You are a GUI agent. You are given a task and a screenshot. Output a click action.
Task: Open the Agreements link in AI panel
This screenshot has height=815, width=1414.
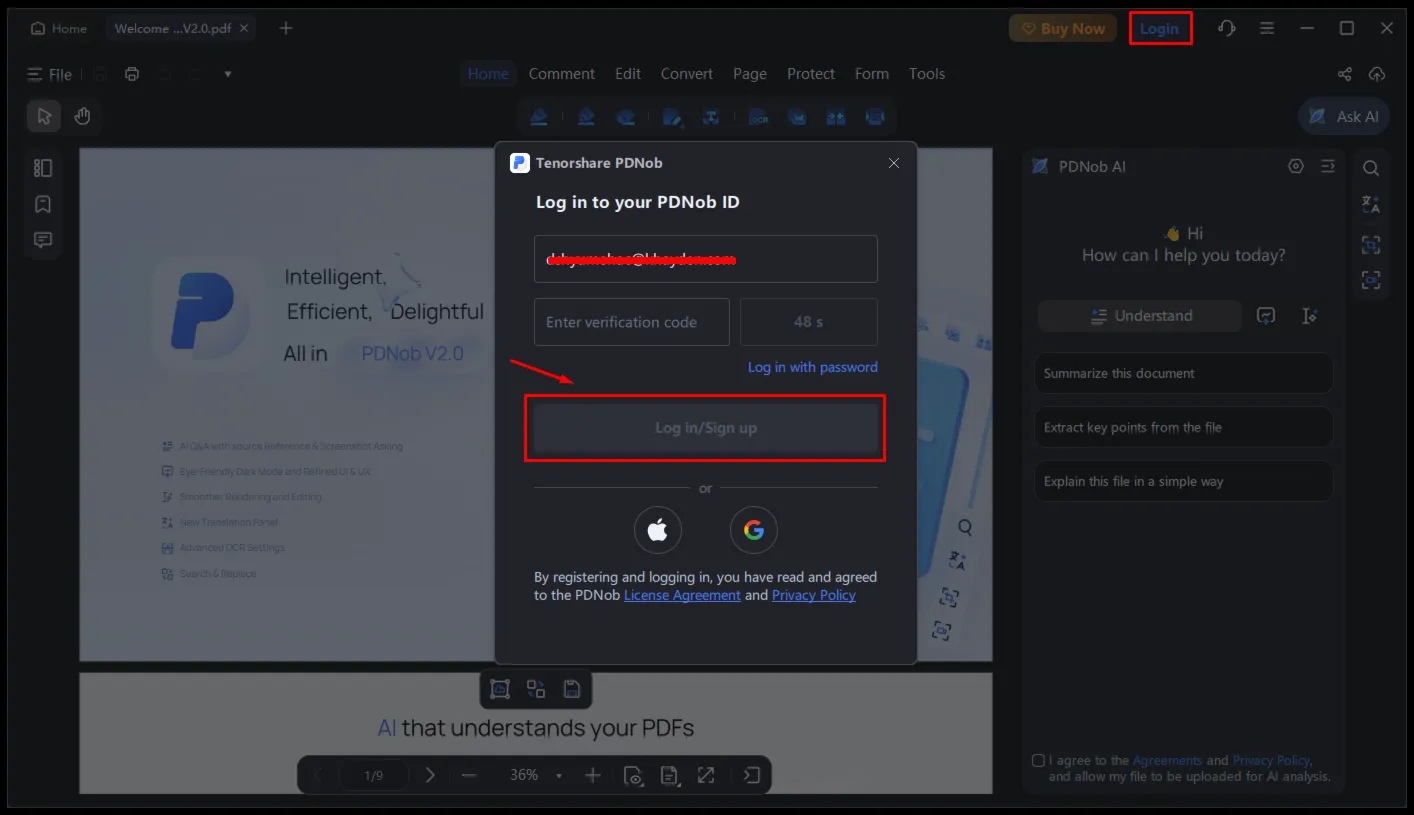click(1167, 760)
